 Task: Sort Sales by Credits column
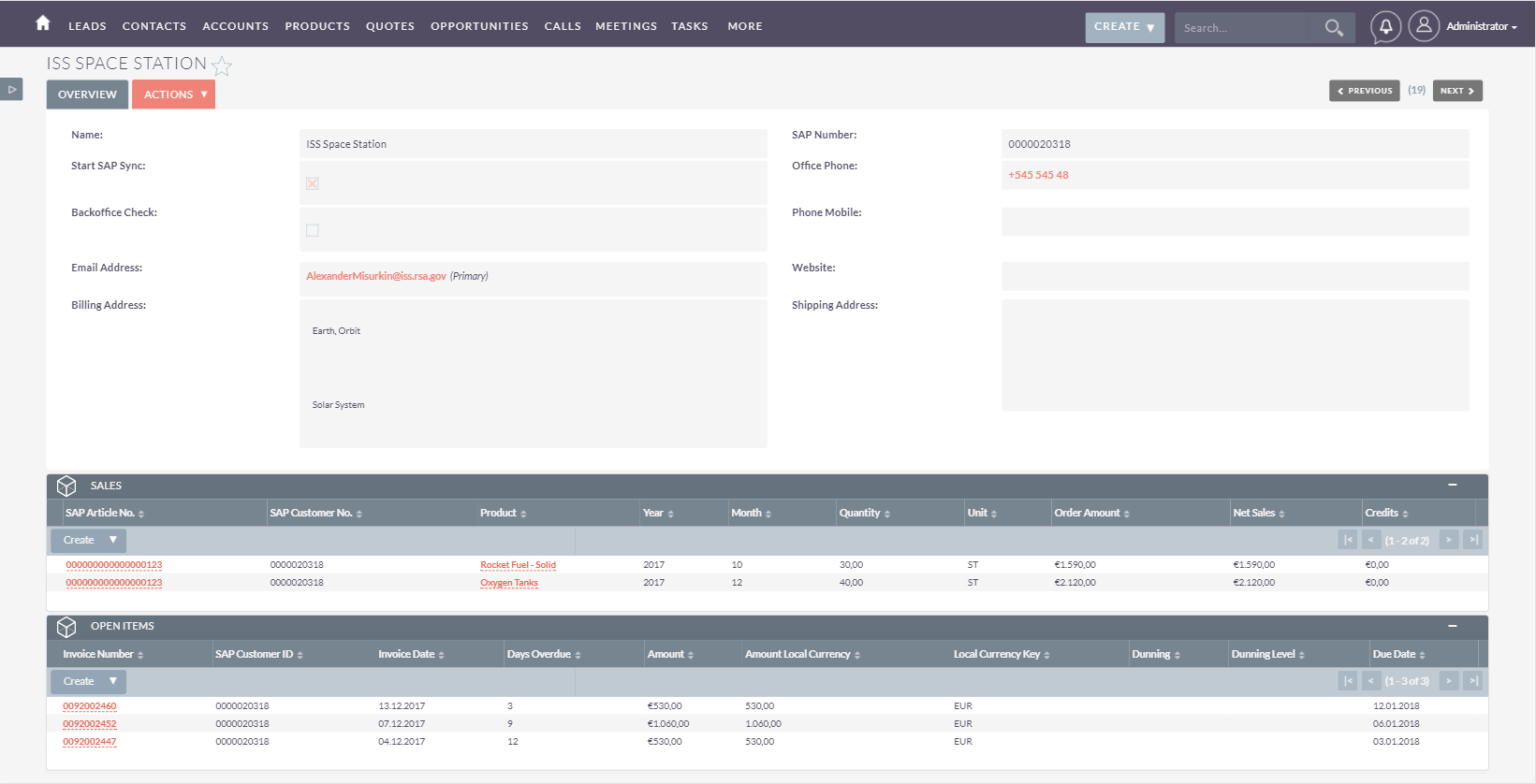point(1386,513)
